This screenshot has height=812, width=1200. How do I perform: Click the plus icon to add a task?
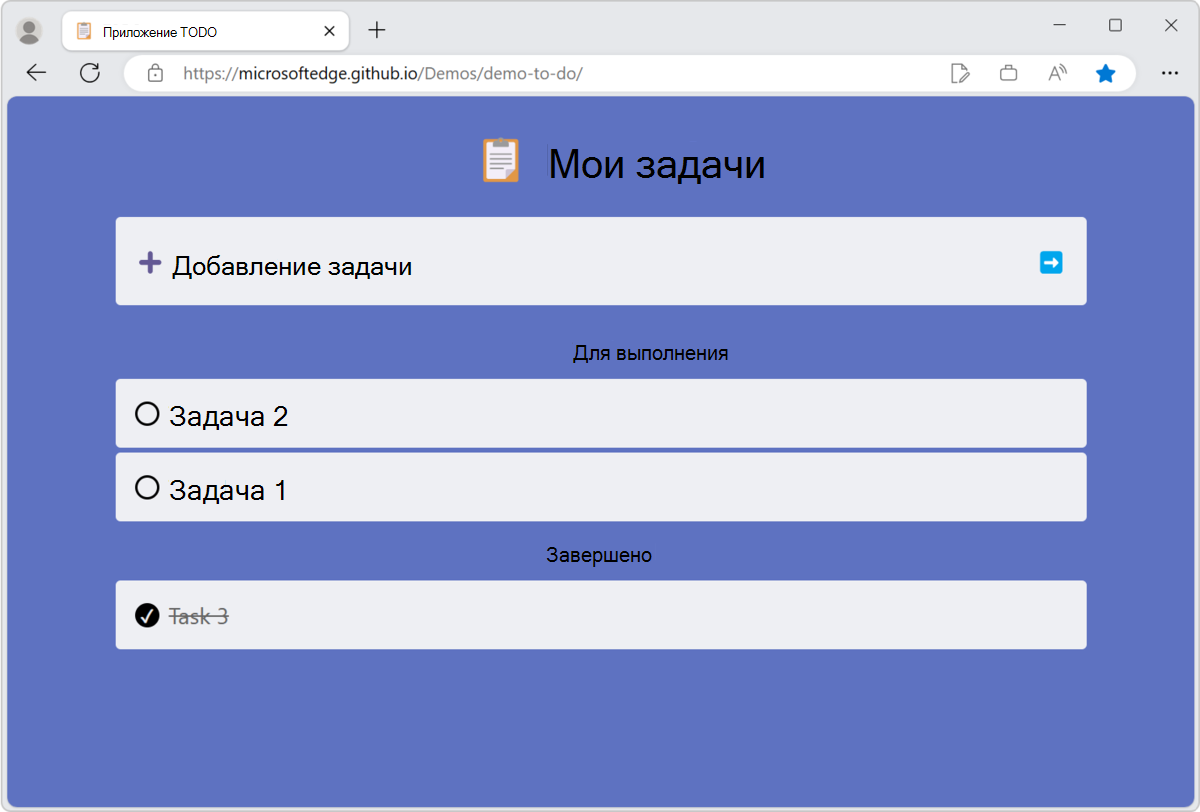148,261
